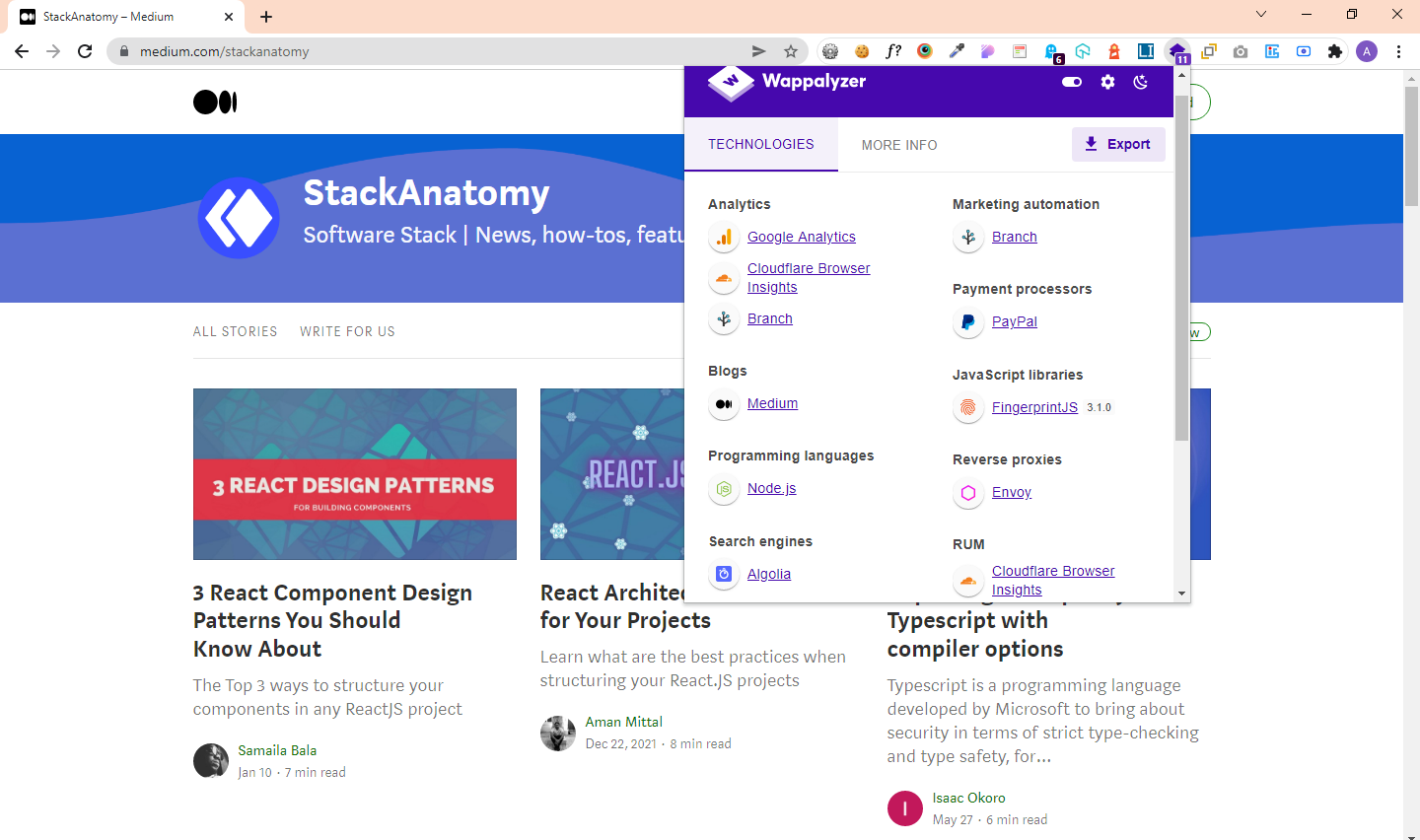Toggle Wappalyzer dark mode moon icon
This screenshot has height=840, width=1420.
(1141, 82)
